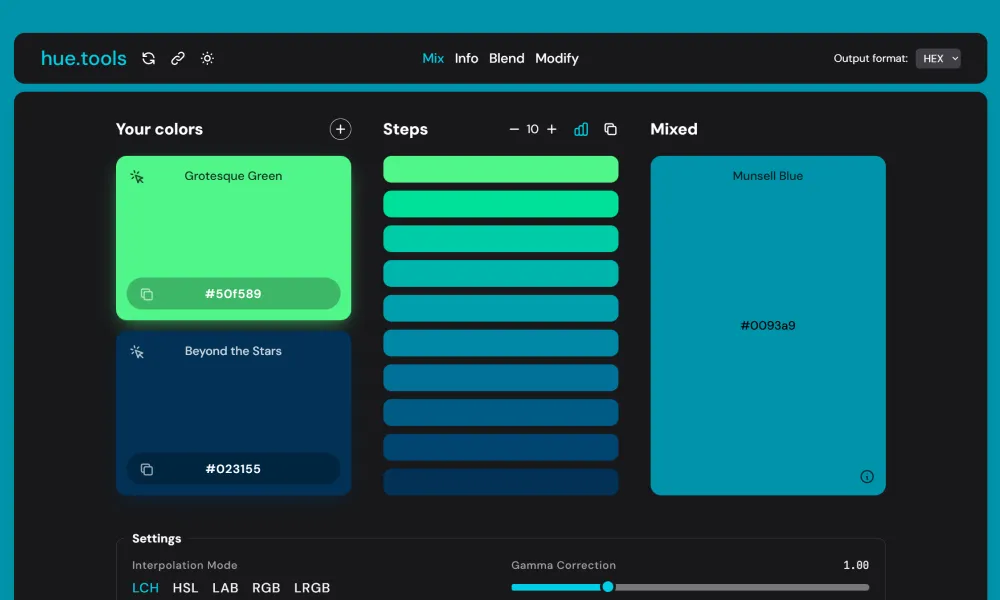Increase steps with the plus button
Image resolution: width=1000 pixels, height=600 pixels.
pyautogui.click(x=551, y=129)
